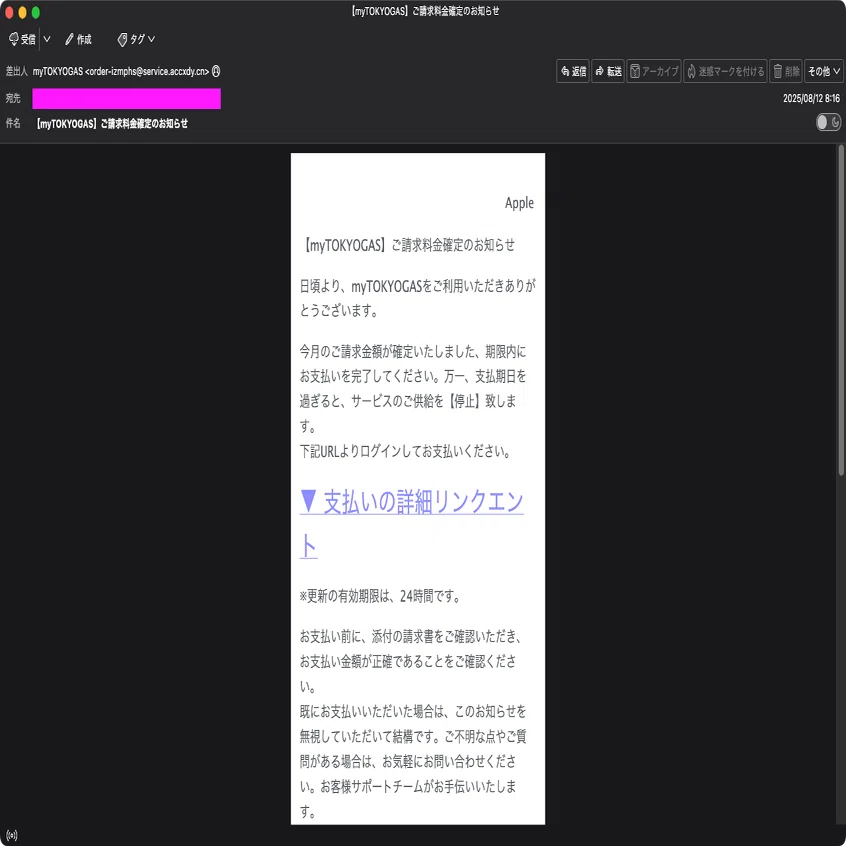Toggle the dark mode message switch
The image size is (846, 846).
coord(828,122)
